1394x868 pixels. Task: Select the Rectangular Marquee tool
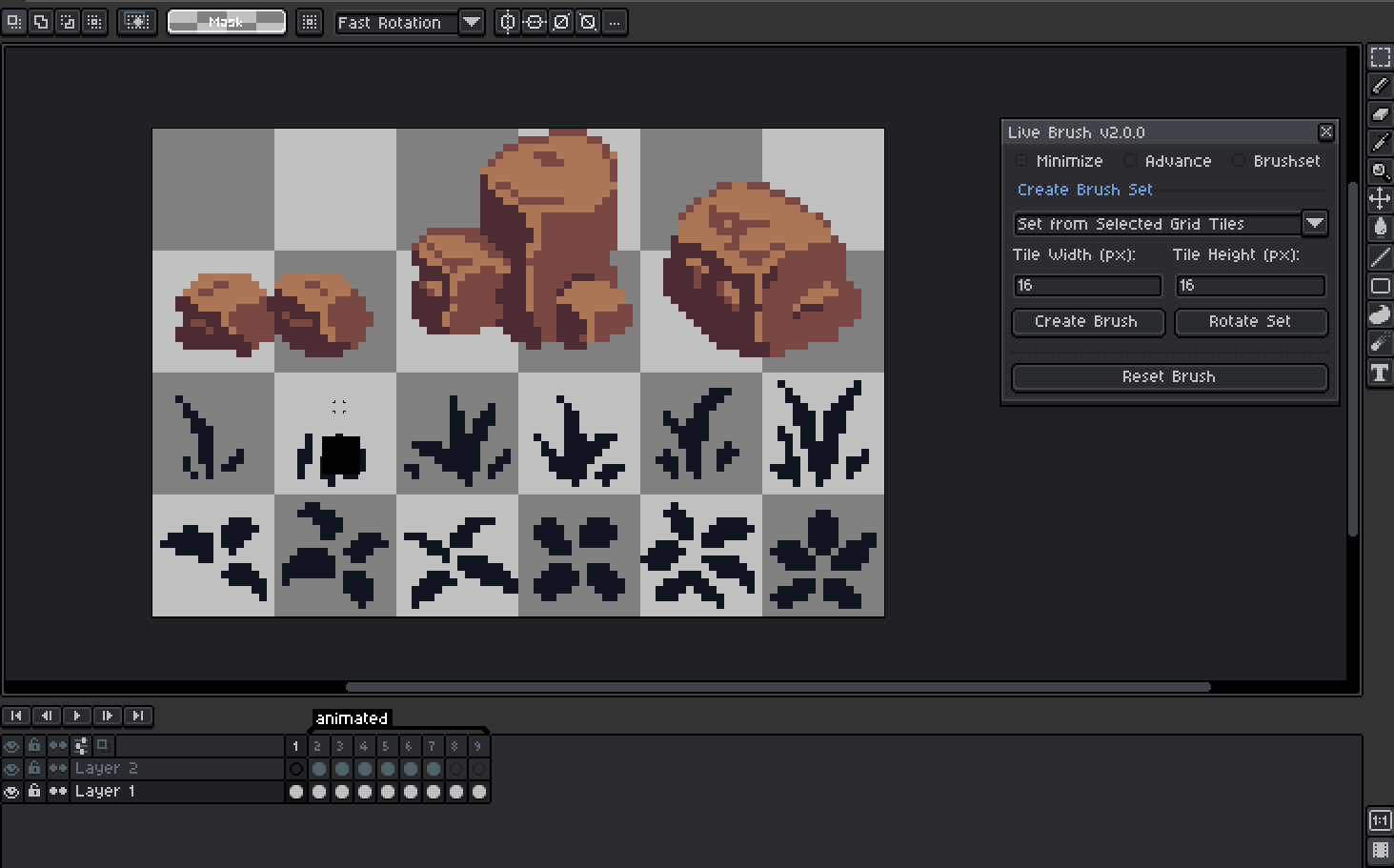click(x=1380, y=57)
